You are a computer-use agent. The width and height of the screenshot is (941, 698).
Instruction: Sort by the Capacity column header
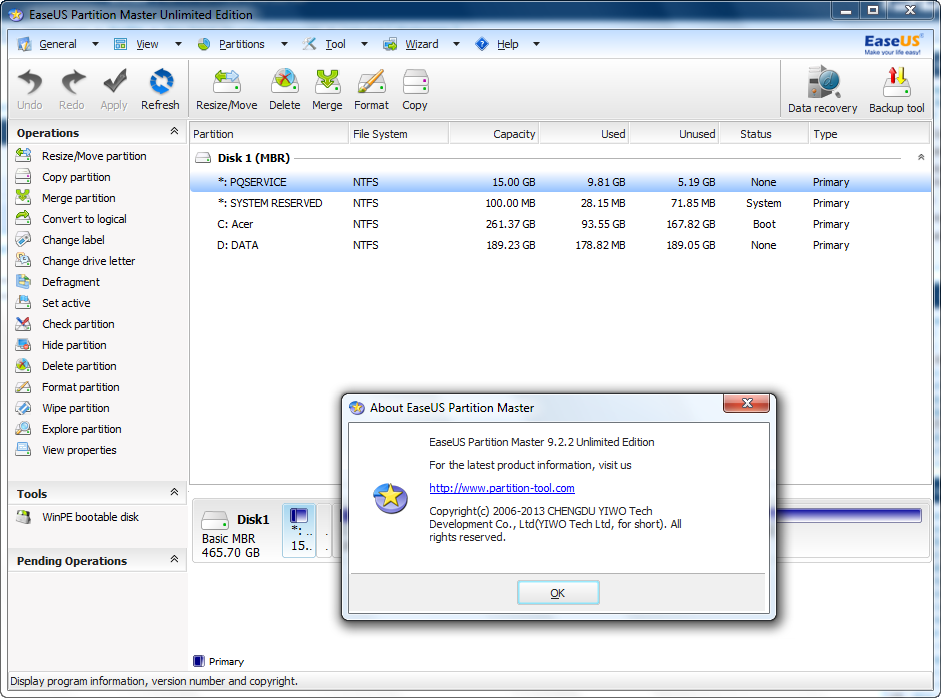click(x=494, y=134)
